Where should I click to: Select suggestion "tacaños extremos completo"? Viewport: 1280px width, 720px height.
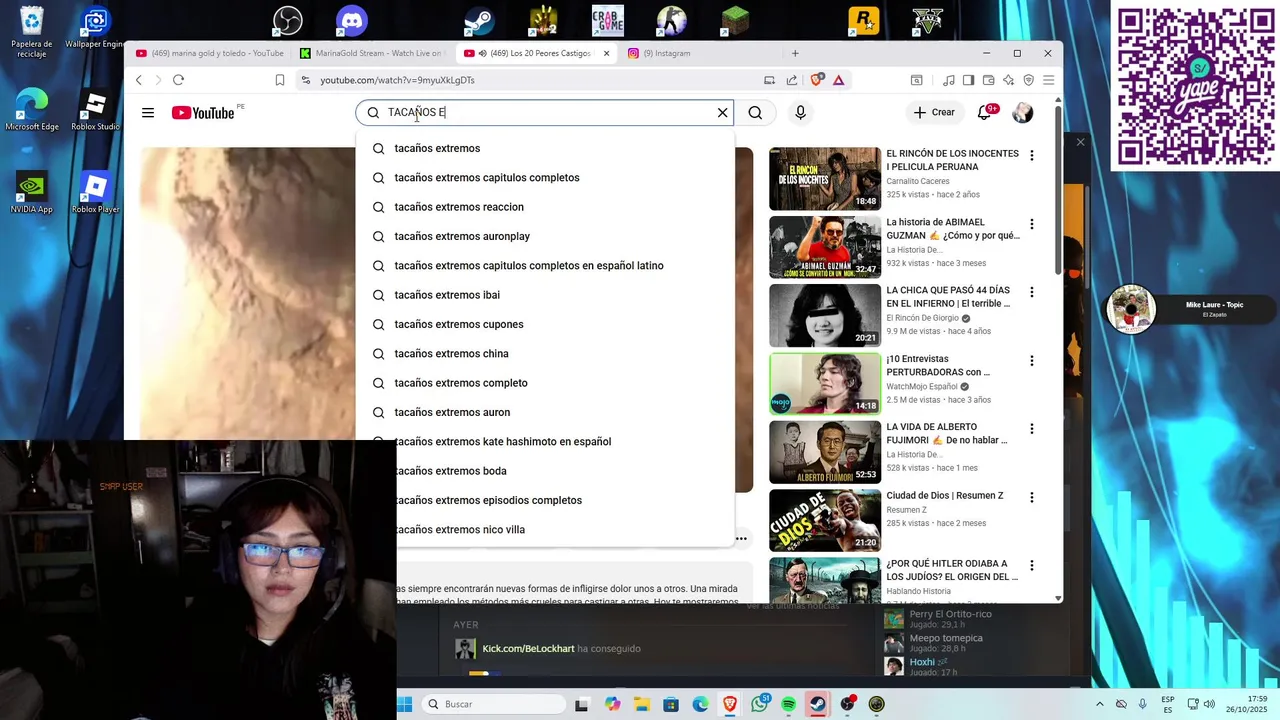[545, 383]
